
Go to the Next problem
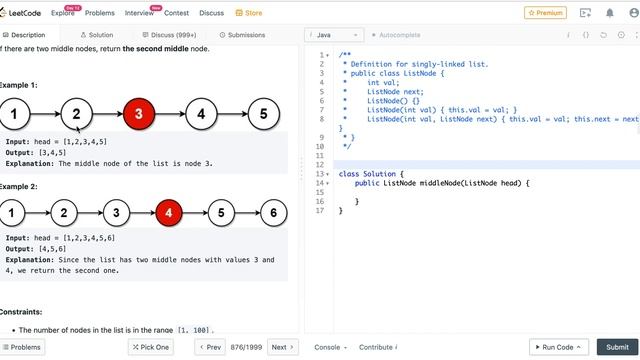pos(282,347)
